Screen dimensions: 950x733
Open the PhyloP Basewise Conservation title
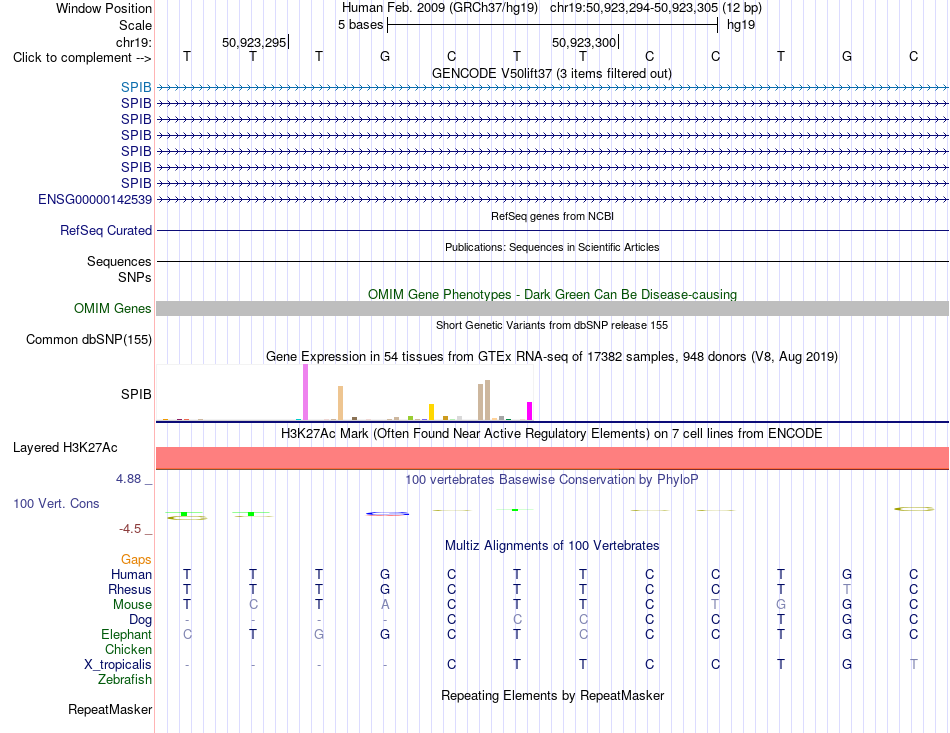tap(552, 480)
